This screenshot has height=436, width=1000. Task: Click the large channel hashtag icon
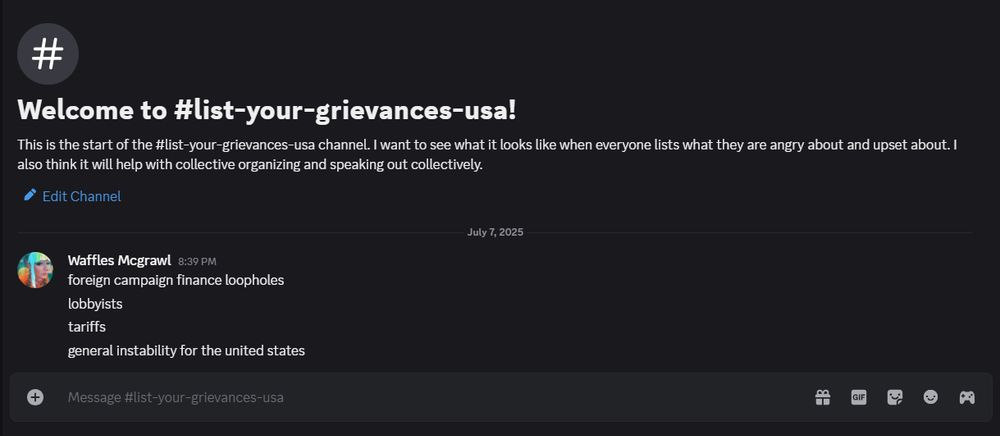[x=48, y=54]
